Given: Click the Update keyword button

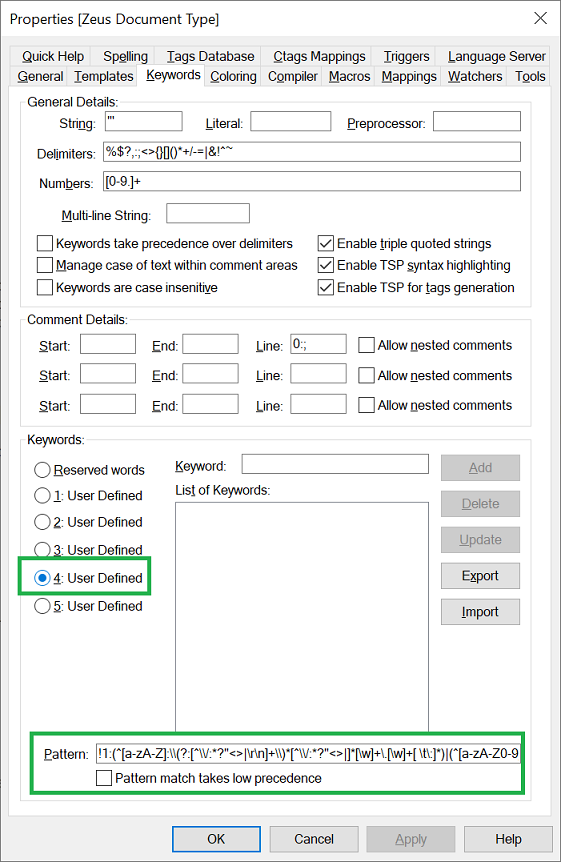Looking at the screenshot, I should pos(480,540).
